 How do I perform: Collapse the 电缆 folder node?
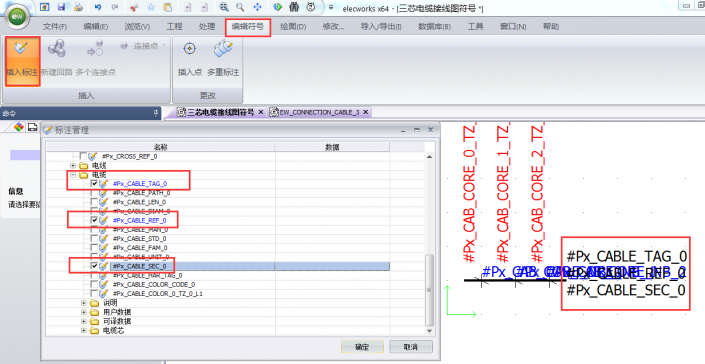[x=73, y=175]
